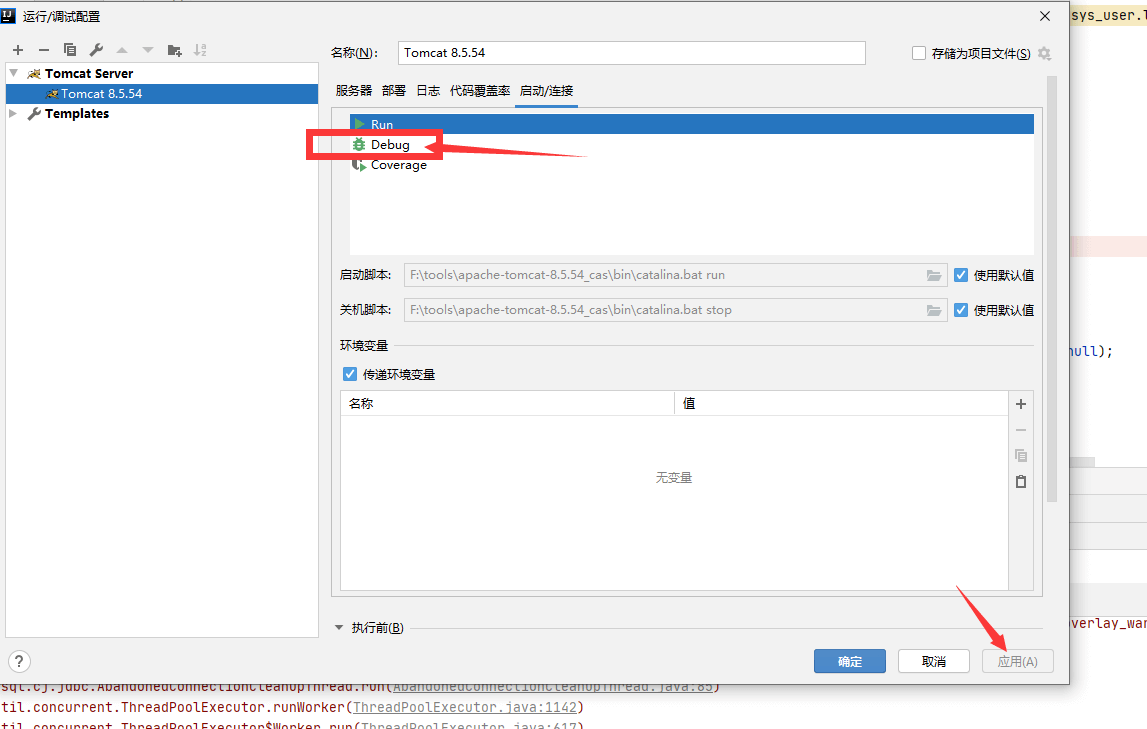Expand the Templates tree node
This screenshot has width=1147, height=729.
point(13,113)
